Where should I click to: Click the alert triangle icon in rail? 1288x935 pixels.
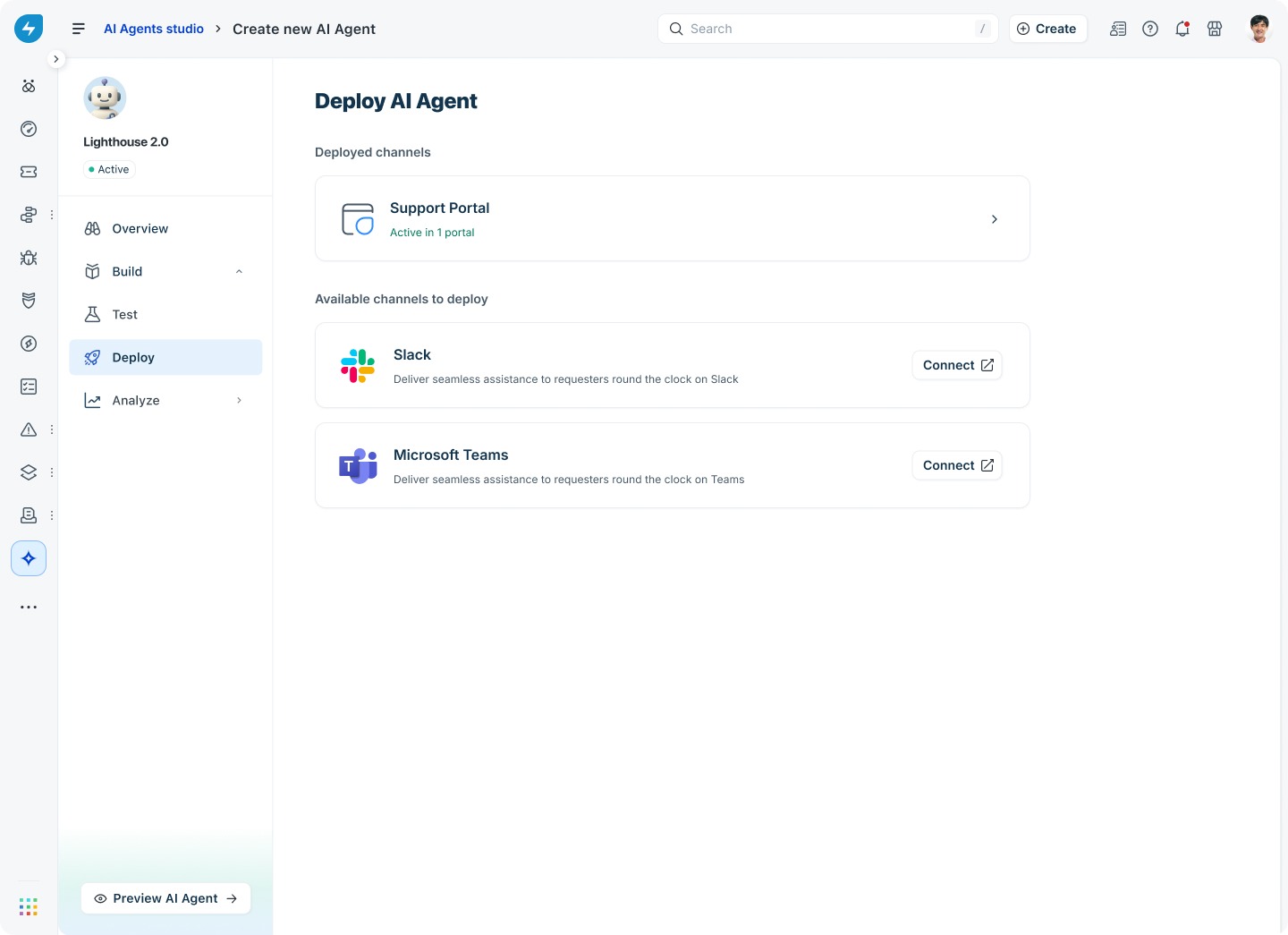tap(29, 429)
